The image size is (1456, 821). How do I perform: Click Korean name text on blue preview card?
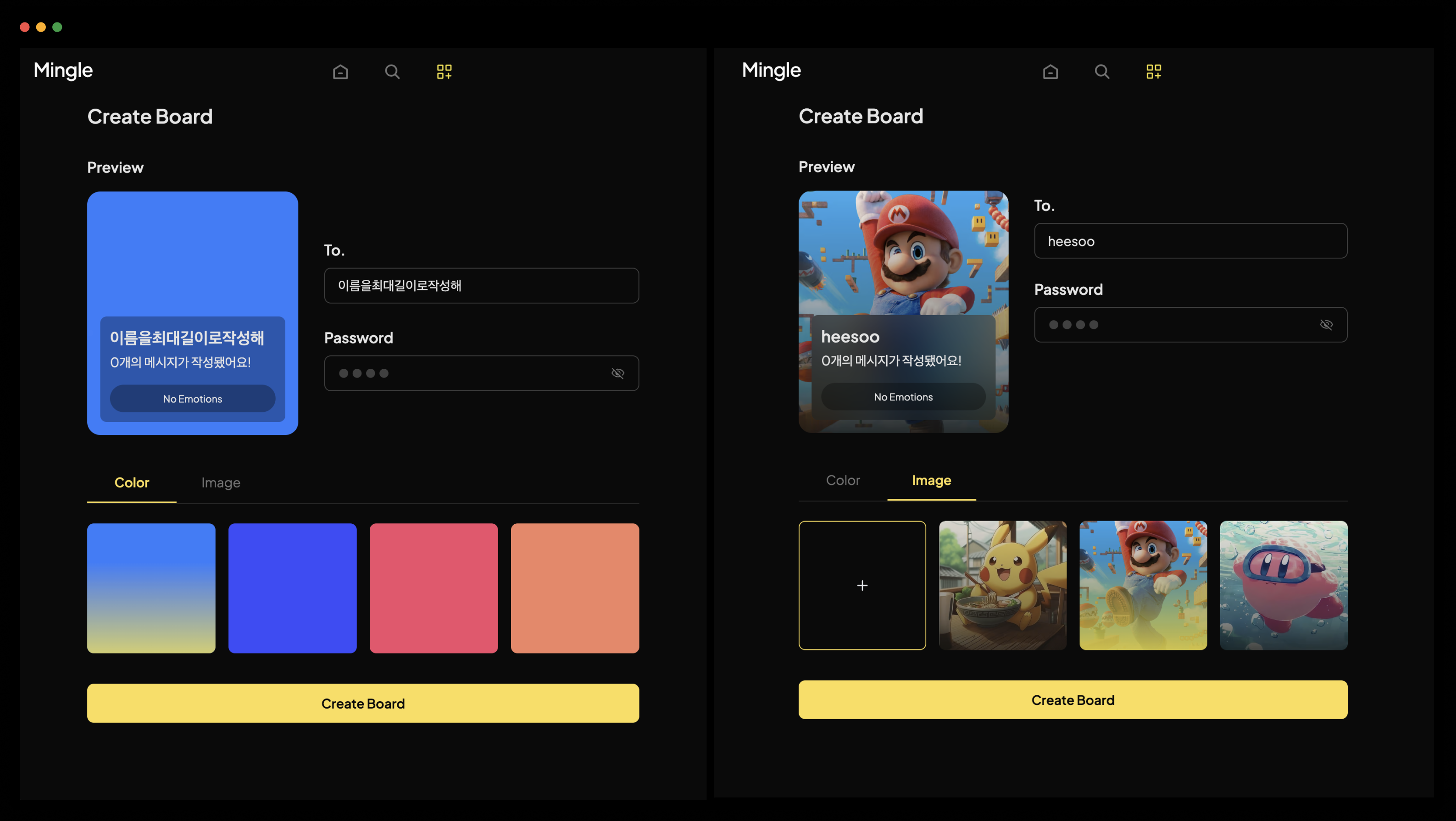point(187,338)
